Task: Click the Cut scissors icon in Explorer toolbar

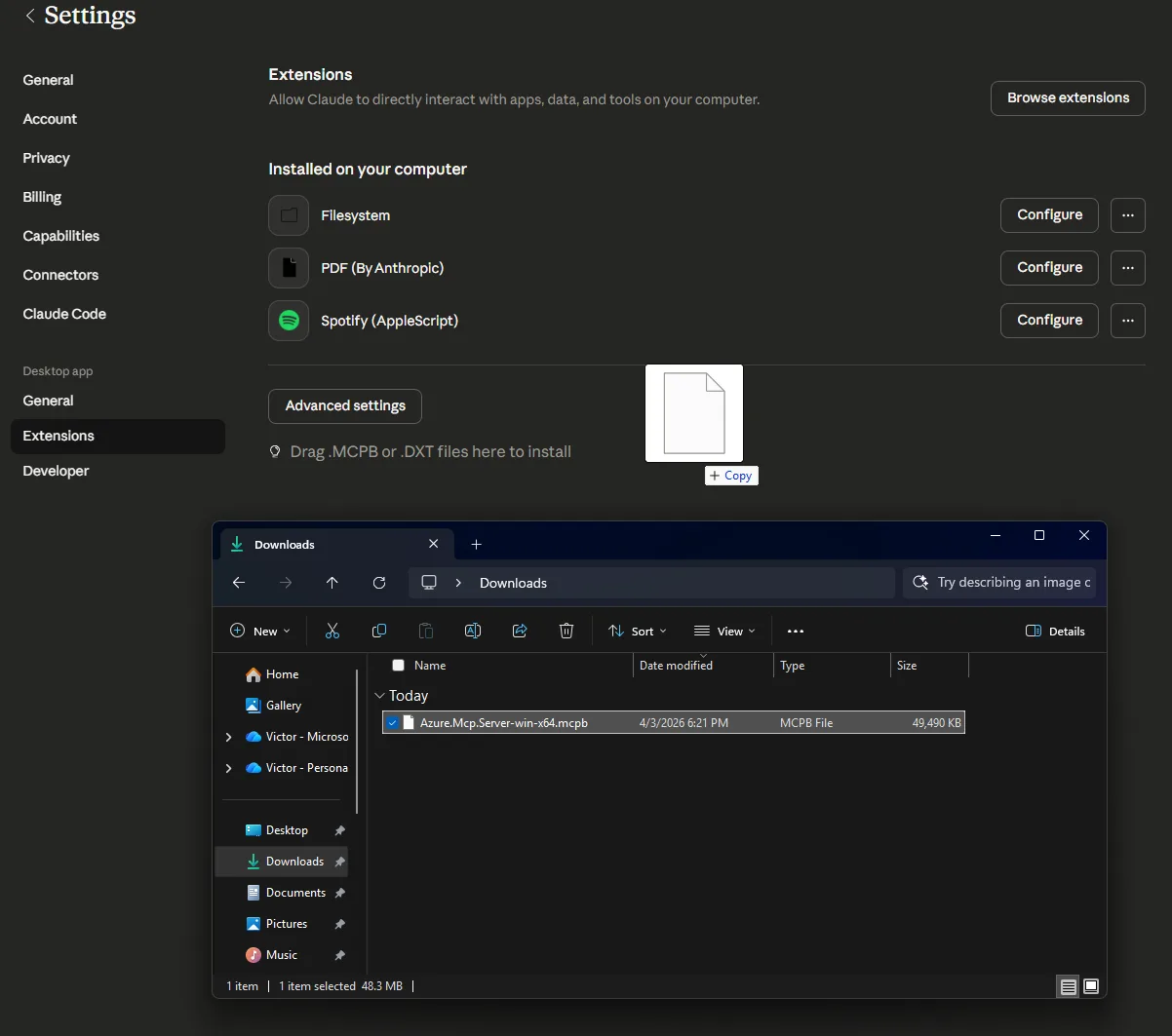Action: 332,632
